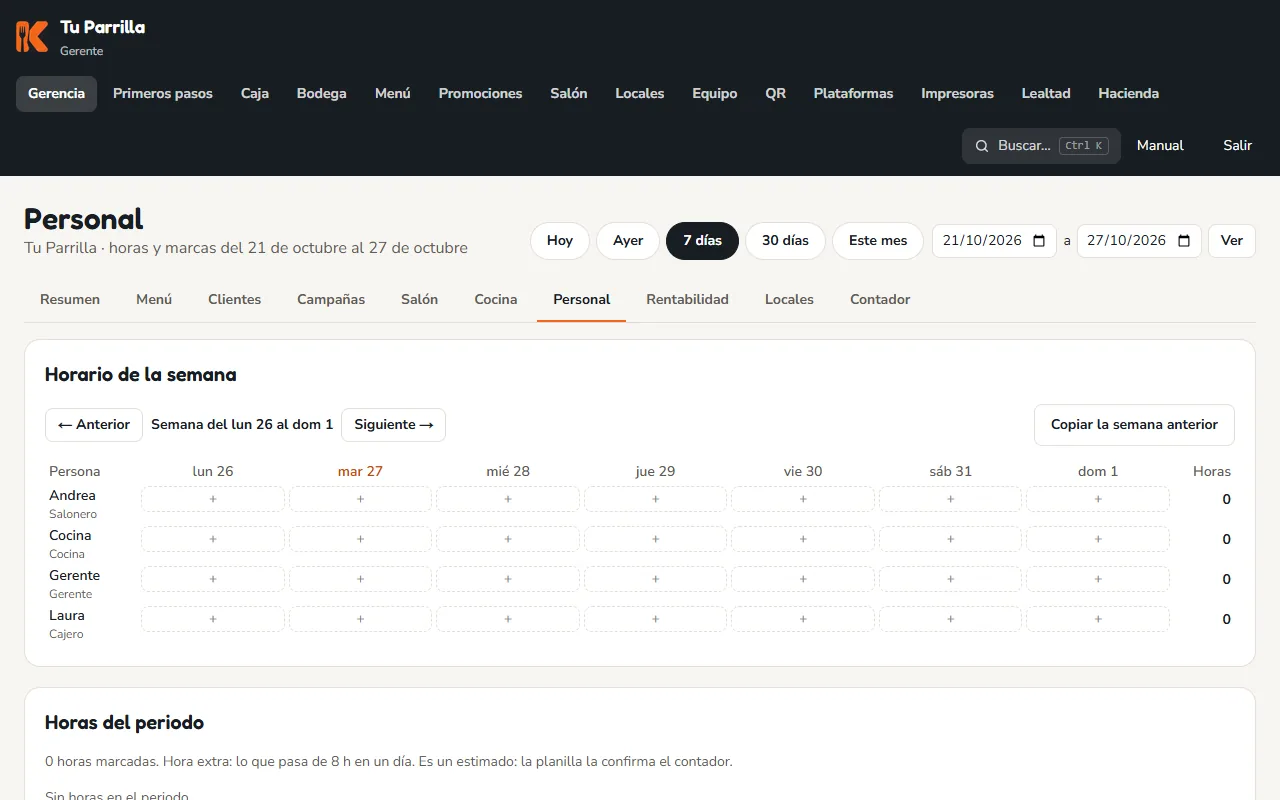Open the Bodega section
The image size is (1280, 800).
click(322, 94)
